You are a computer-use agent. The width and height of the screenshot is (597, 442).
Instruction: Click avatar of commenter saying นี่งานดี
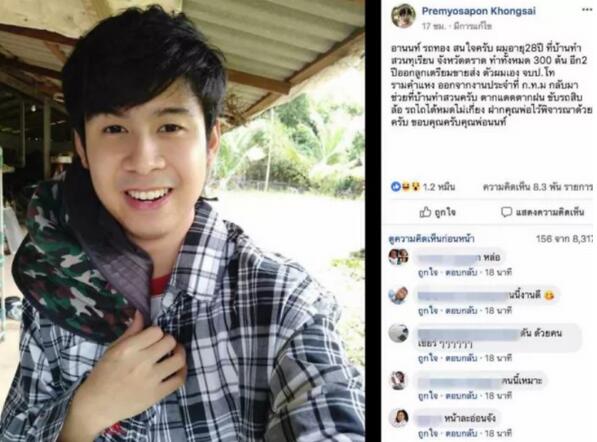398,295
